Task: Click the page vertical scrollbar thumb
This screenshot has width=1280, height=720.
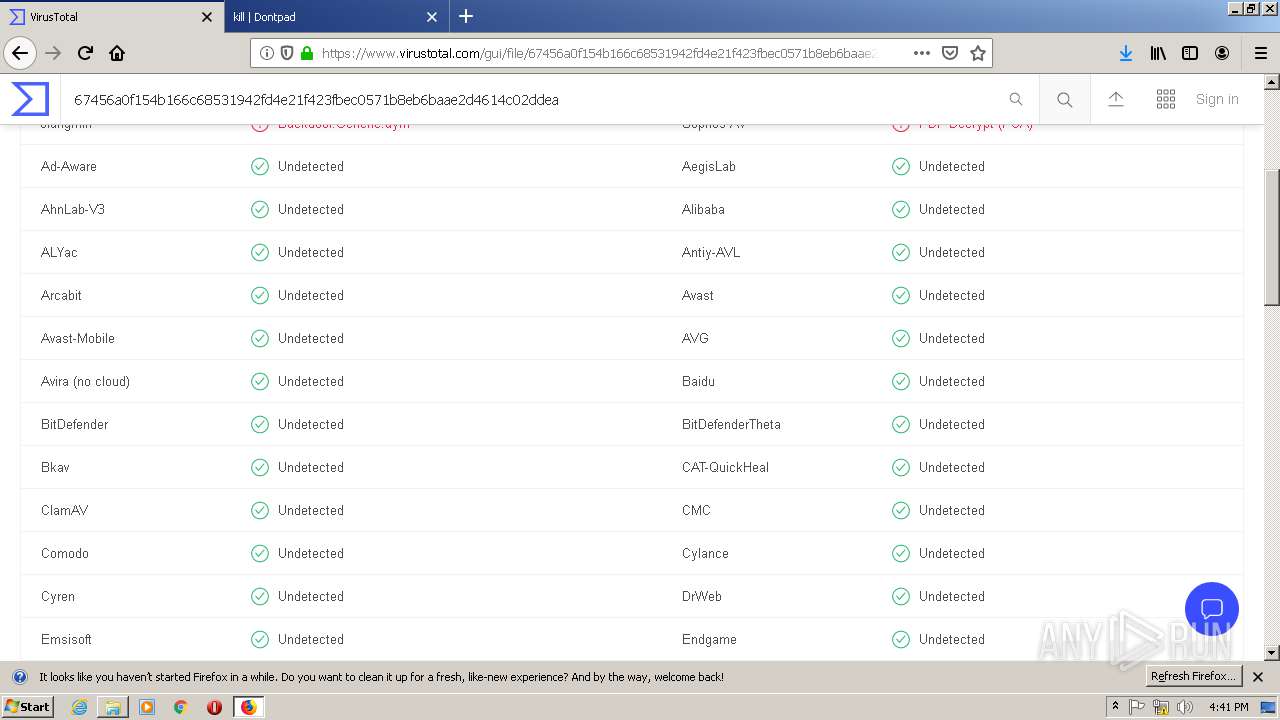Action: pyautogui.click(x=1272, y=237)
